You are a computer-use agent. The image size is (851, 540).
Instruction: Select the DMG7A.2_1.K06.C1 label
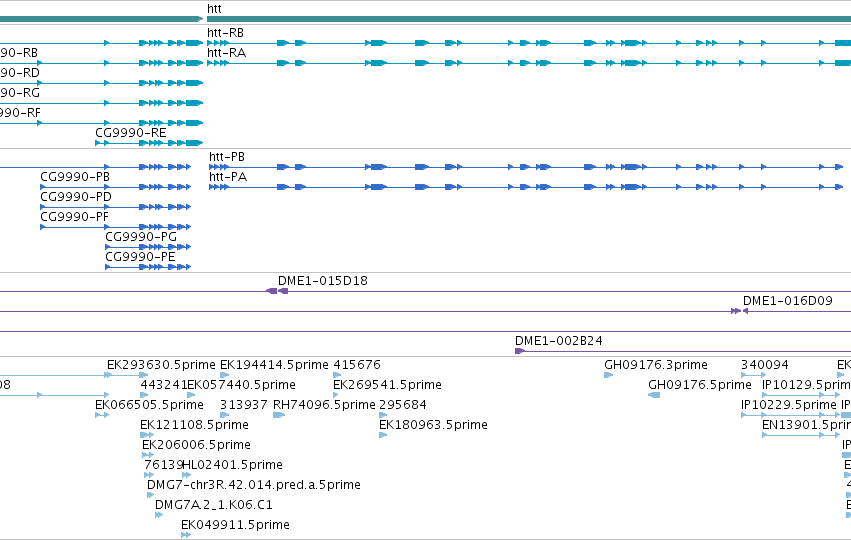pos(214,505)
